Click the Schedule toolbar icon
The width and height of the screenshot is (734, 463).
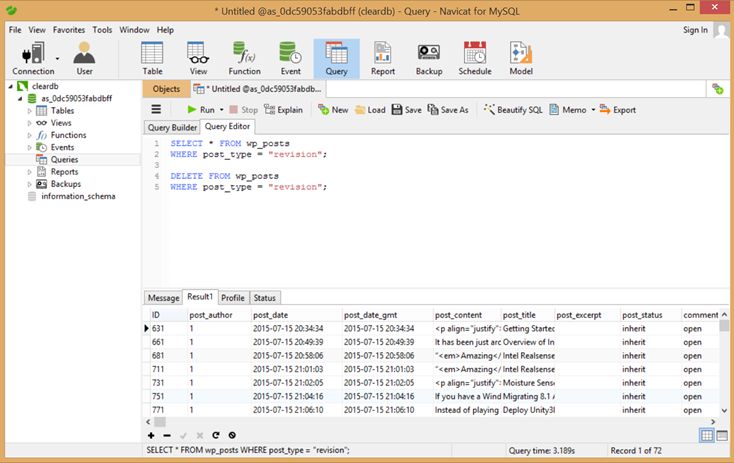tap(475, 58)
